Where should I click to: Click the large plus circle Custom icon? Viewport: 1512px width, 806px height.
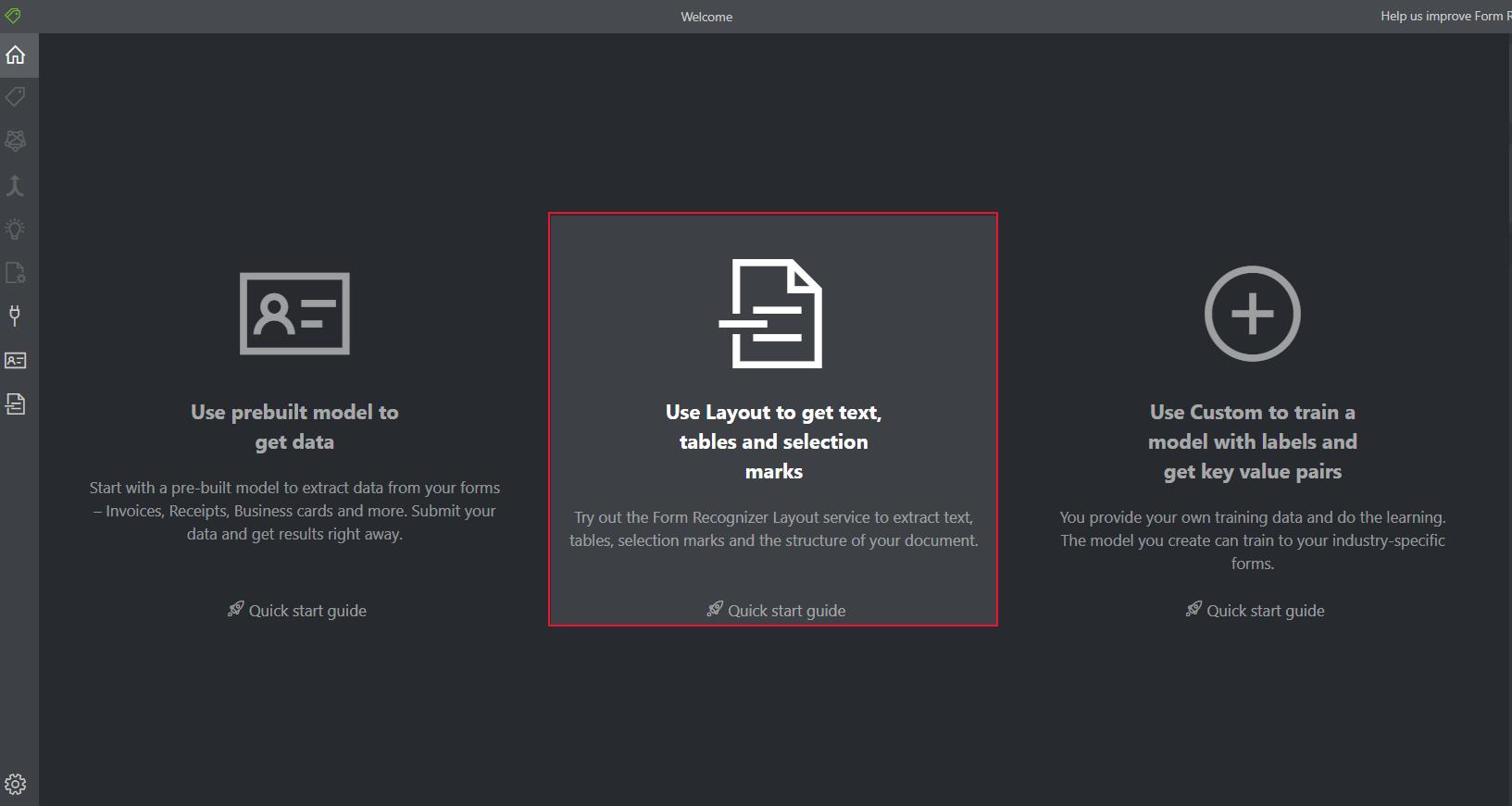[1252, 314]
